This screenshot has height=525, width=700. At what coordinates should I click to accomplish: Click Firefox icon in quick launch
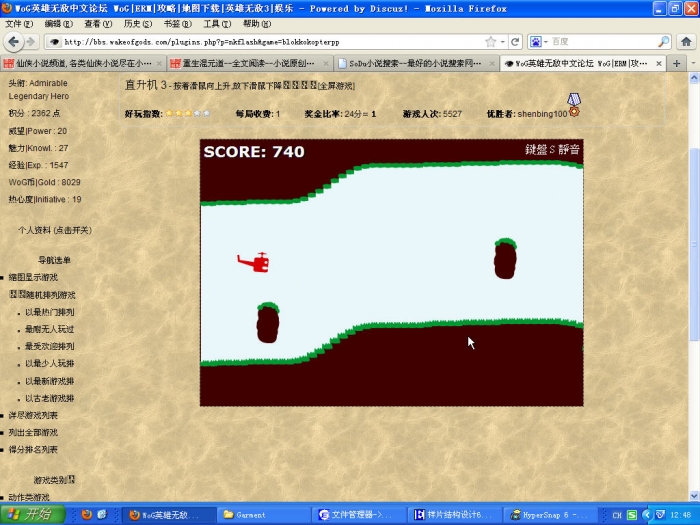[x=87, y=514]
